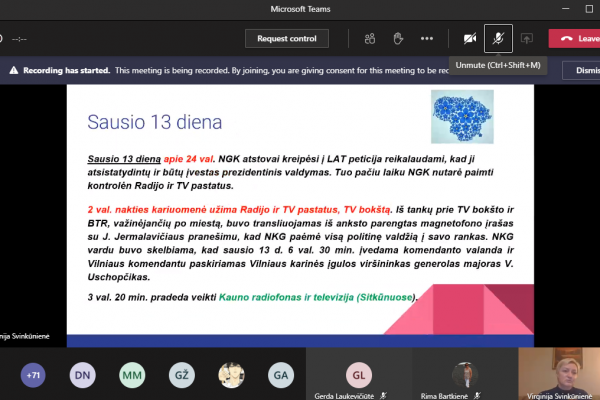600x400 pixels.
Task: Click the meeting timer display
Action: pos(19,39)
